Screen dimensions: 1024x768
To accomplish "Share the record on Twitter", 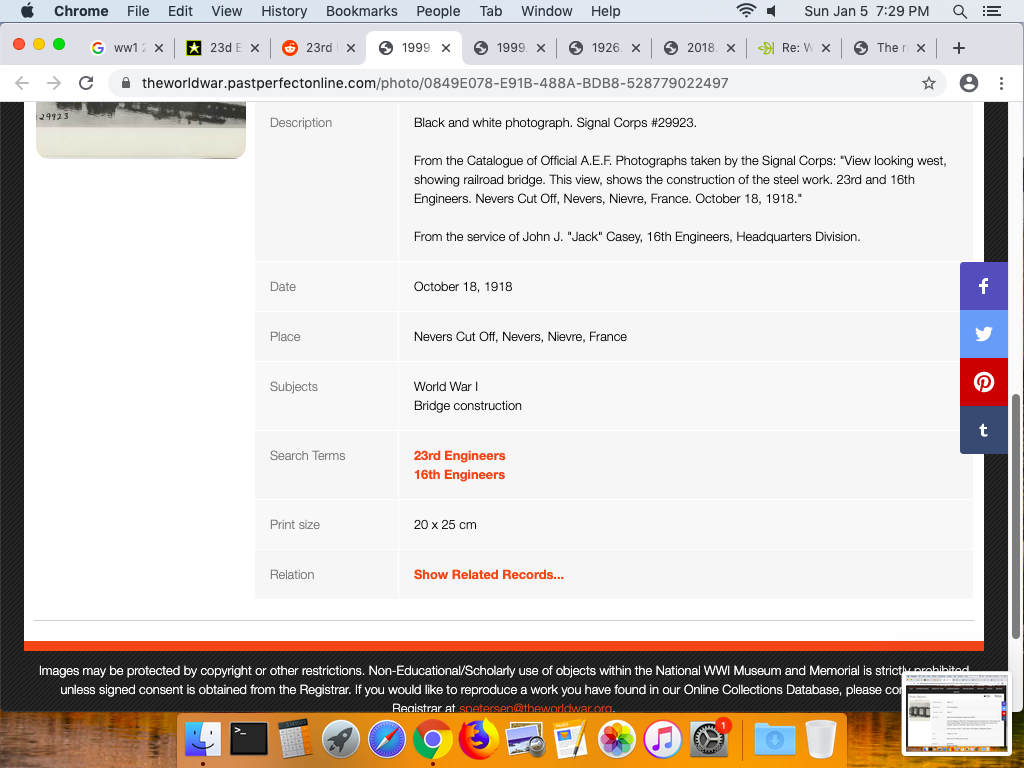I will 984,334.
